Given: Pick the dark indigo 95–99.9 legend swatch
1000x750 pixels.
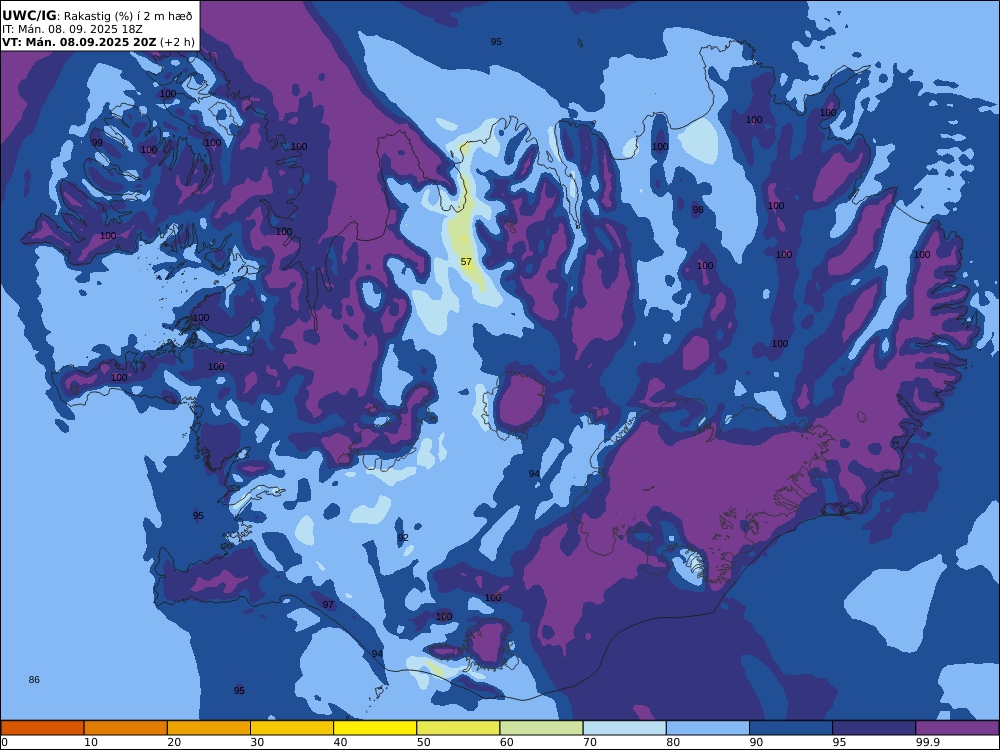Looking at the screenshot, I should [x=874, y=728].
